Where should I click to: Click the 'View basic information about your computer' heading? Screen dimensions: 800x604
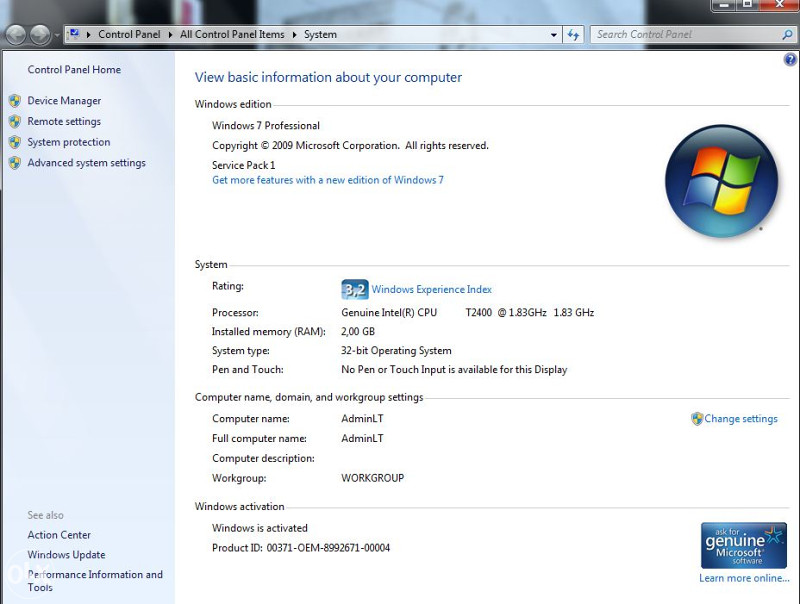pyautogui.click(x=328, y=77)
